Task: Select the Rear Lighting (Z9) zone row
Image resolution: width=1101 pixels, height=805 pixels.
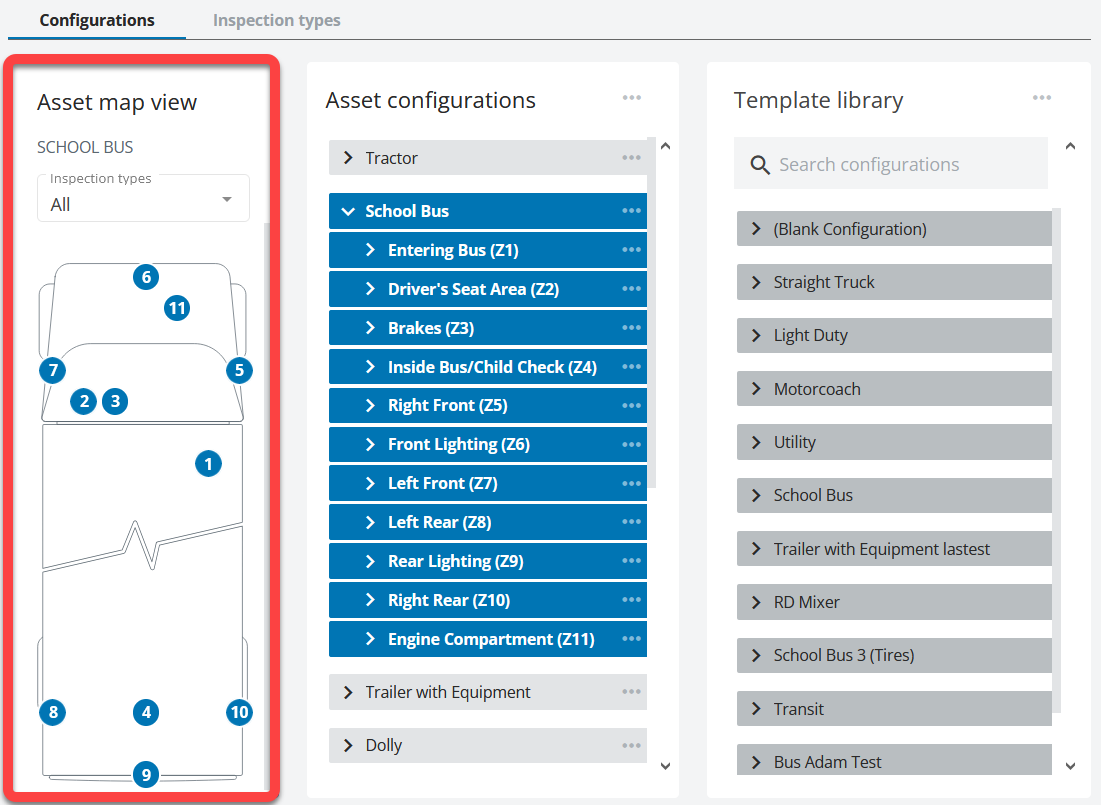Action: (x=488, y=561)
